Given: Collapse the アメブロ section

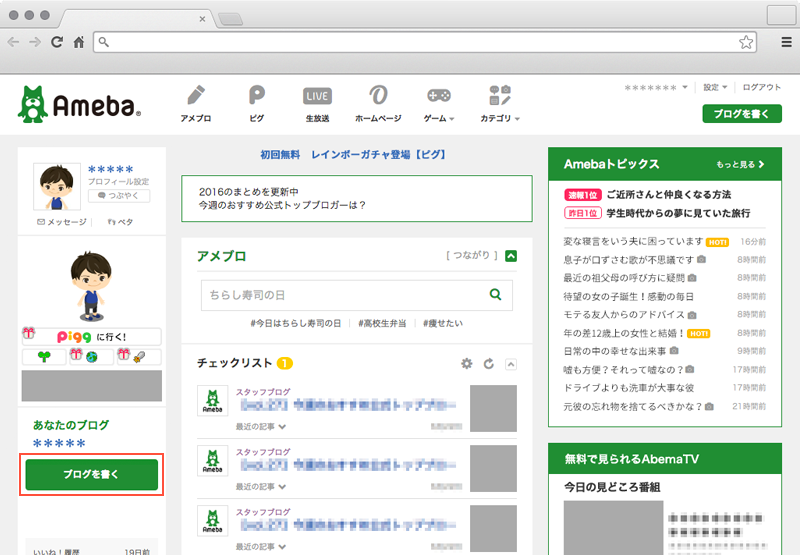Looking at the screenshot, I should (x=511, y=256).
